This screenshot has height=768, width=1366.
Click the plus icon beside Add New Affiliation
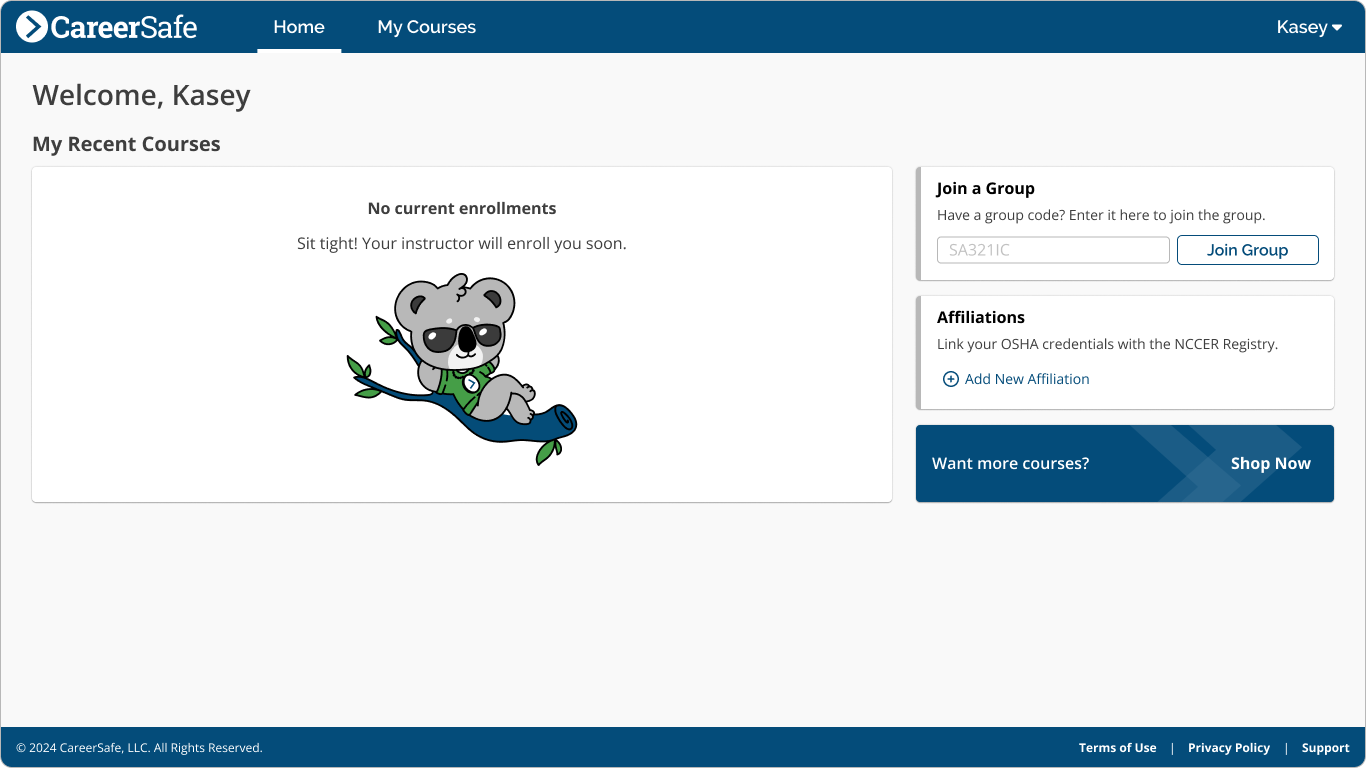click(951, 379)
